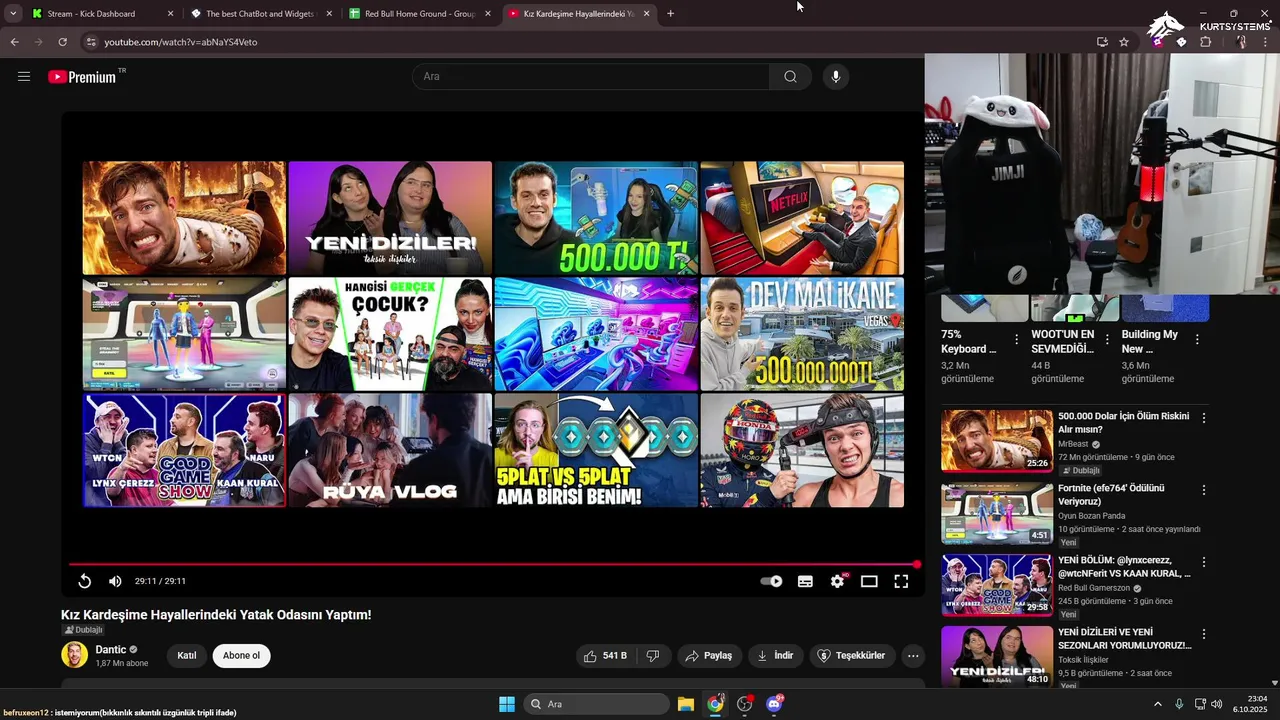The image size is (1280, 720).
Task: Open 500.000 Dolar İçin Ölüm Riskini title
Action: 1123,423
